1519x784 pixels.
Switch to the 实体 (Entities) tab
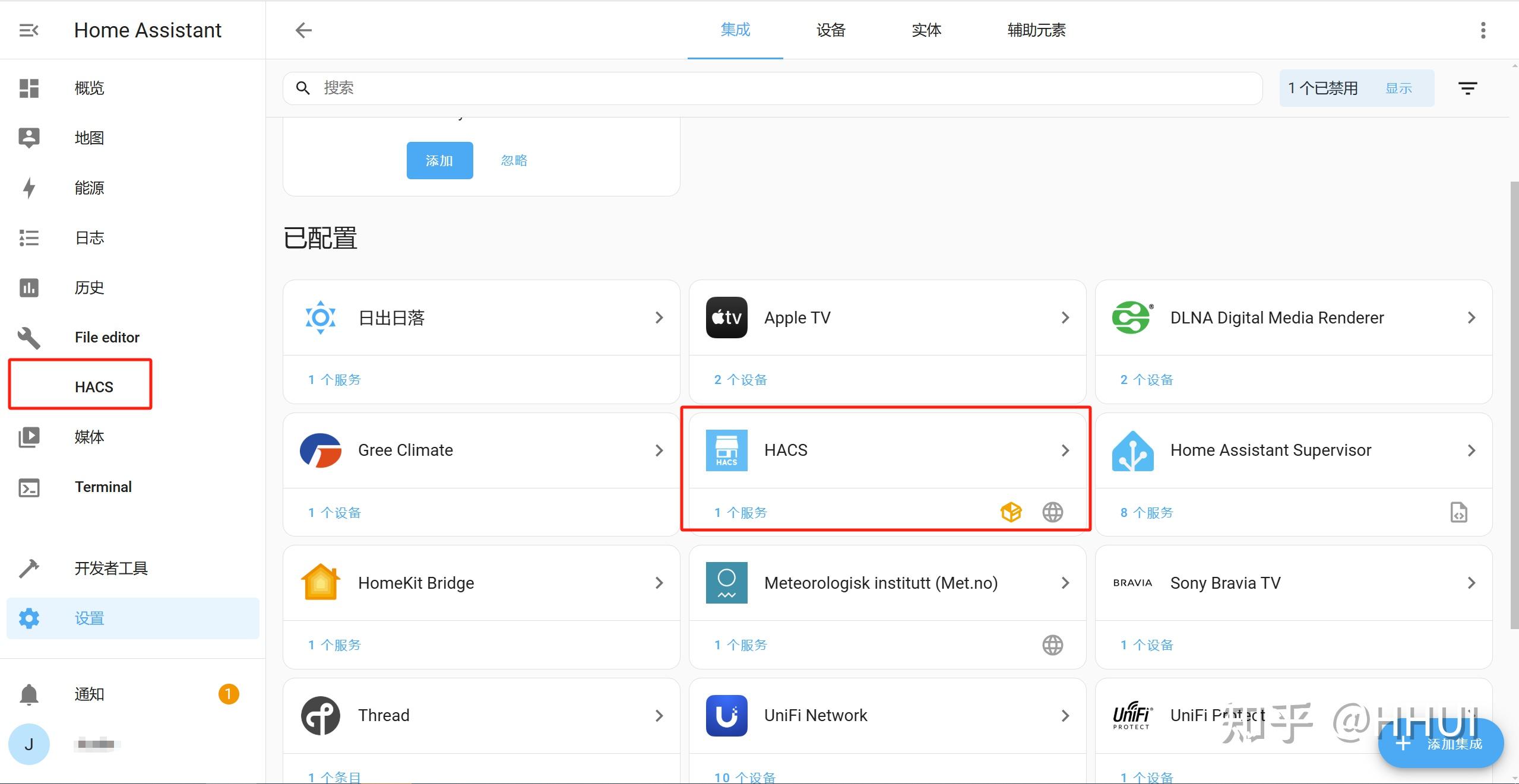pyautogui.click(x=926, y=30)
